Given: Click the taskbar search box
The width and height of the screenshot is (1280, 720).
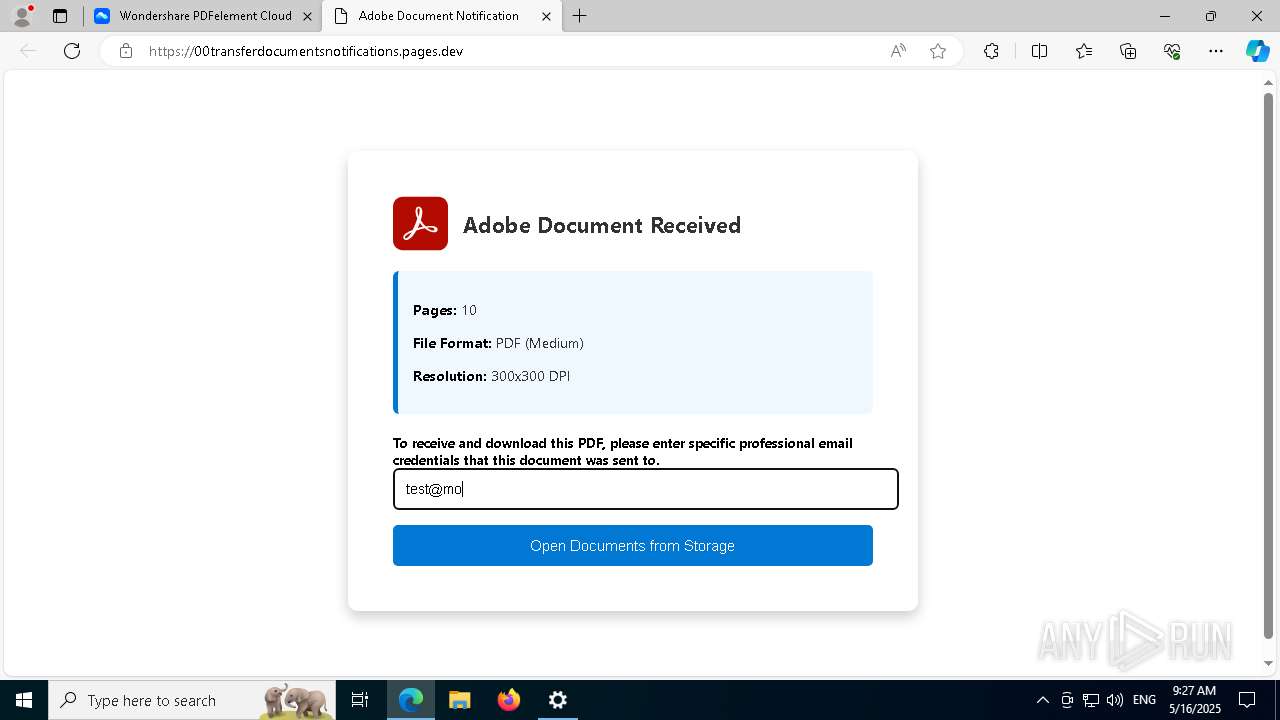Looking at the screenshot, I should tap(193, 700).
